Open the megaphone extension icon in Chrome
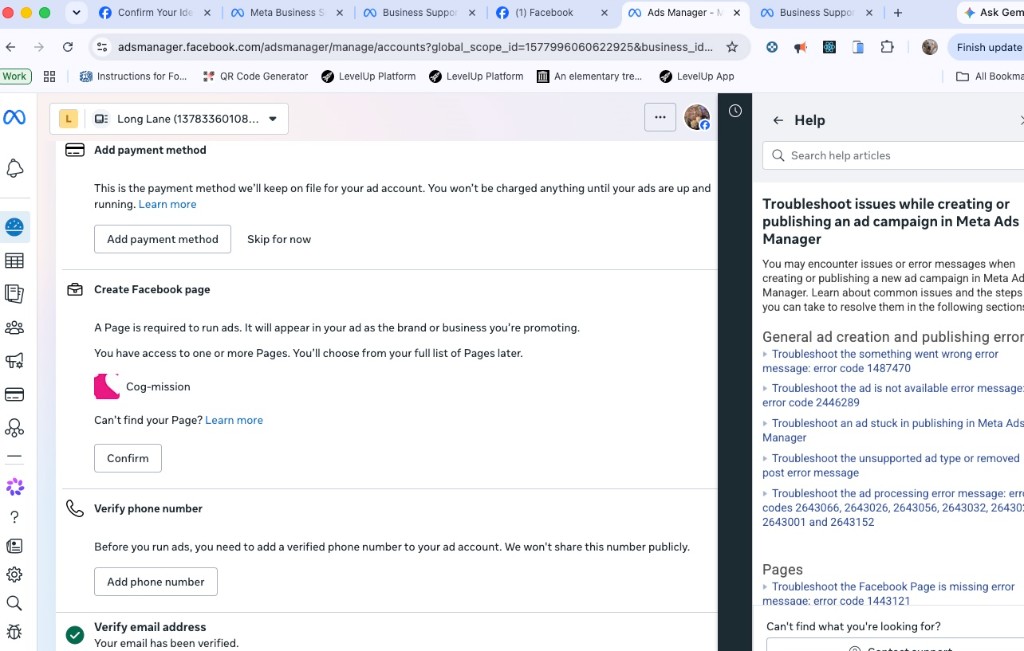The width and height of the screenshot is (1024, 651). pos(801,47)
